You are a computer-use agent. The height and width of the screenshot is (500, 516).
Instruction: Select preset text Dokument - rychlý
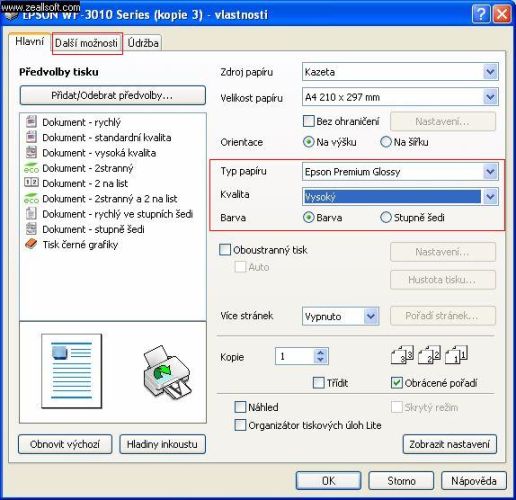(x=82, y=122)
